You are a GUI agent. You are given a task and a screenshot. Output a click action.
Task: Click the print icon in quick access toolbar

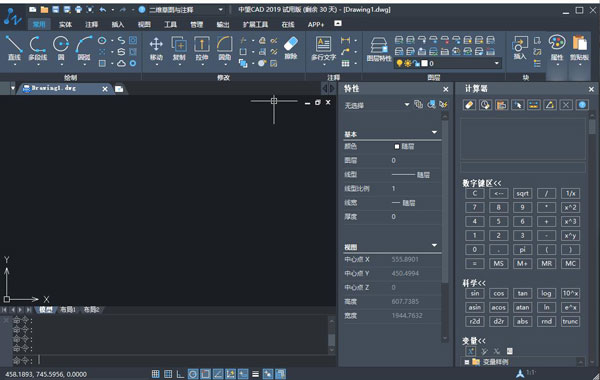coord(78,10)
